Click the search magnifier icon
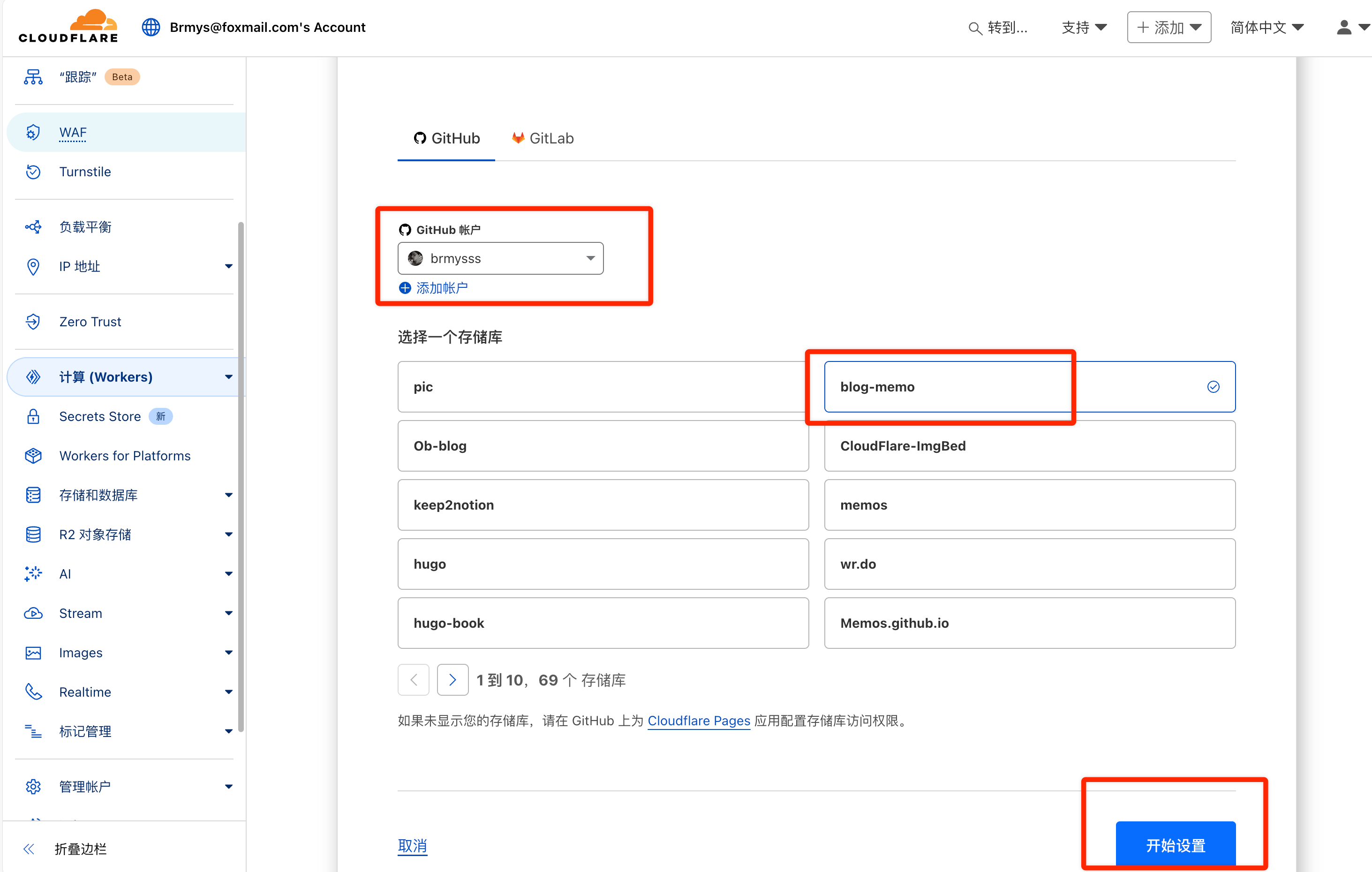The width and height of the screenshot is (1372, 872). coord(974,28)
